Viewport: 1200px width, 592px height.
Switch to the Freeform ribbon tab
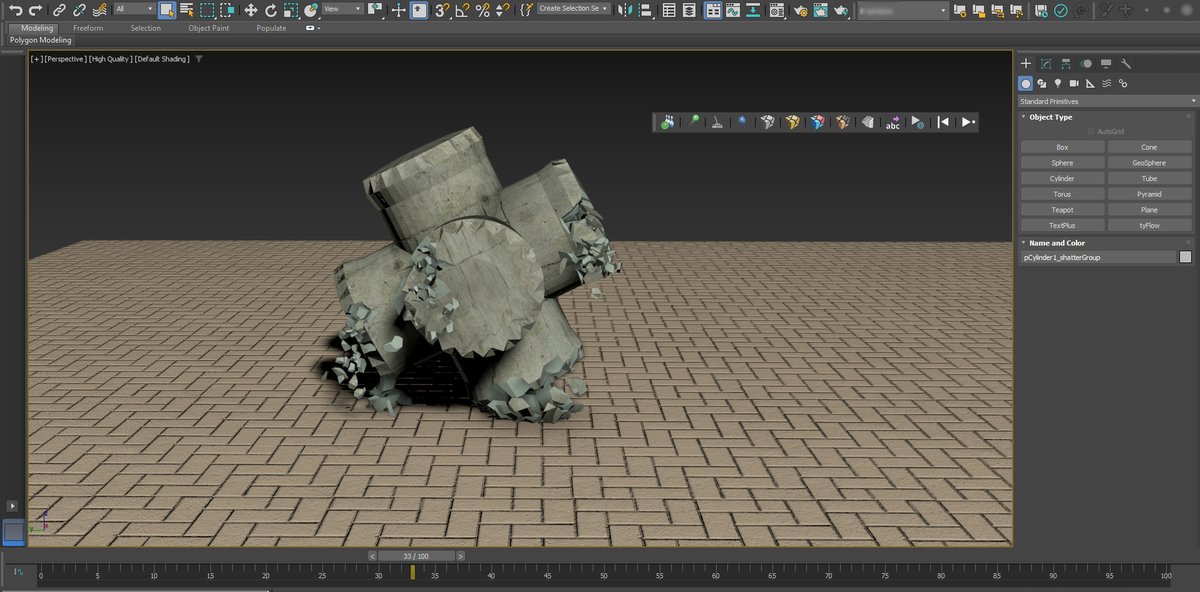[88, 28]
